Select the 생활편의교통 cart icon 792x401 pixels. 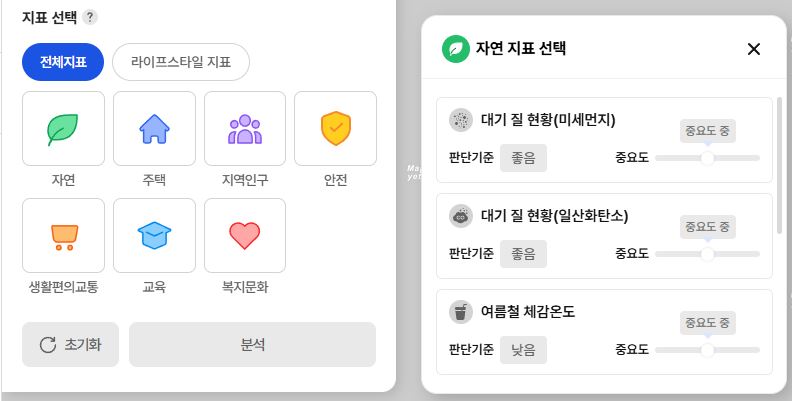pyautogui.click(x=63, y=236)
